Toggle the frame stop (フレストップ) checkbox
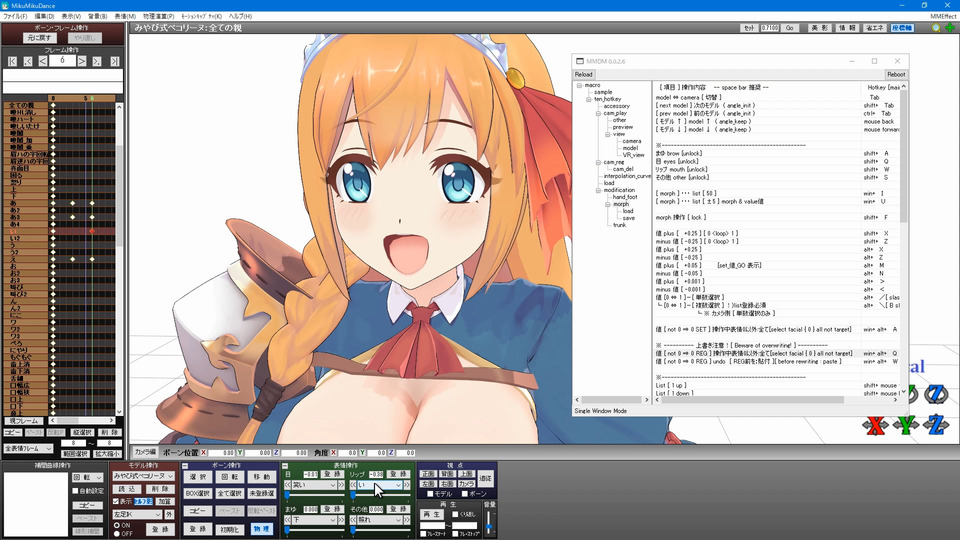The image size is (960, 540). 455,534
